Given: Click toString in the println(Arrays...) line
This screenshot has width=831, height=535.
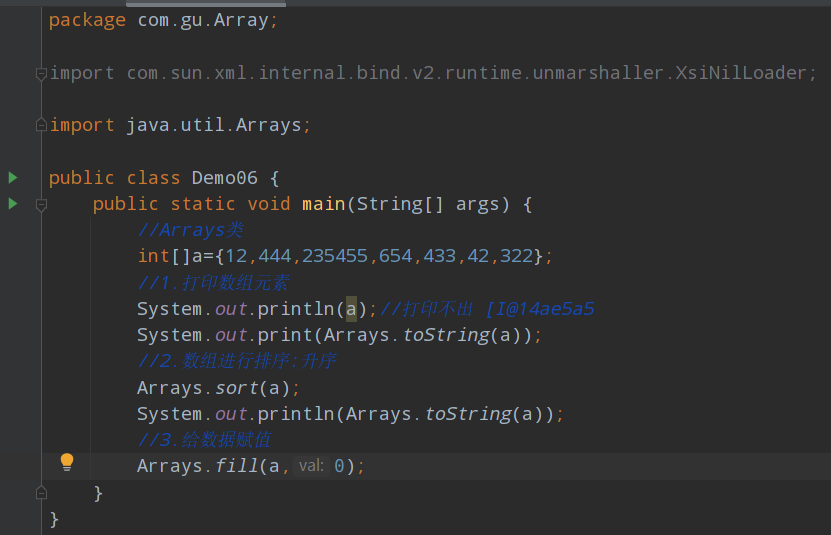Looking at the screenshot, I should coord(468,414).
